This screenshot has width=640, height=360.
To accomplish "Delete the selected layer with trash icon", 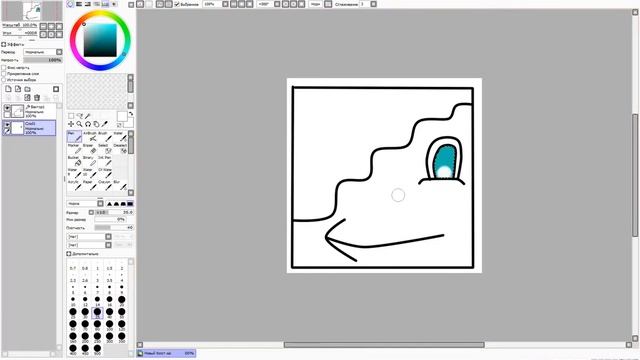I will [37, 98].
